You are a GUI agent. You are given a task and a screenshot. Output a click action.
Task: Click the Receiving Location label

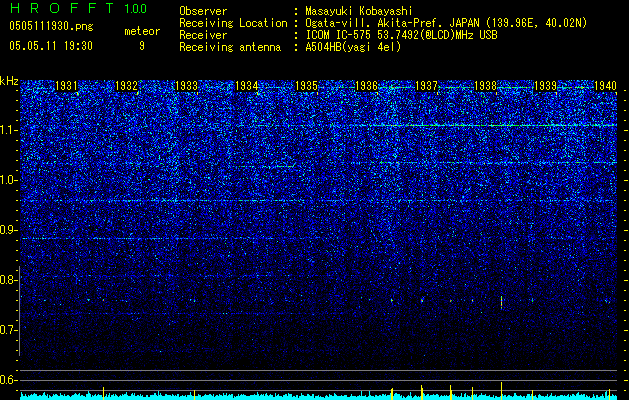[x=233, y=23]
